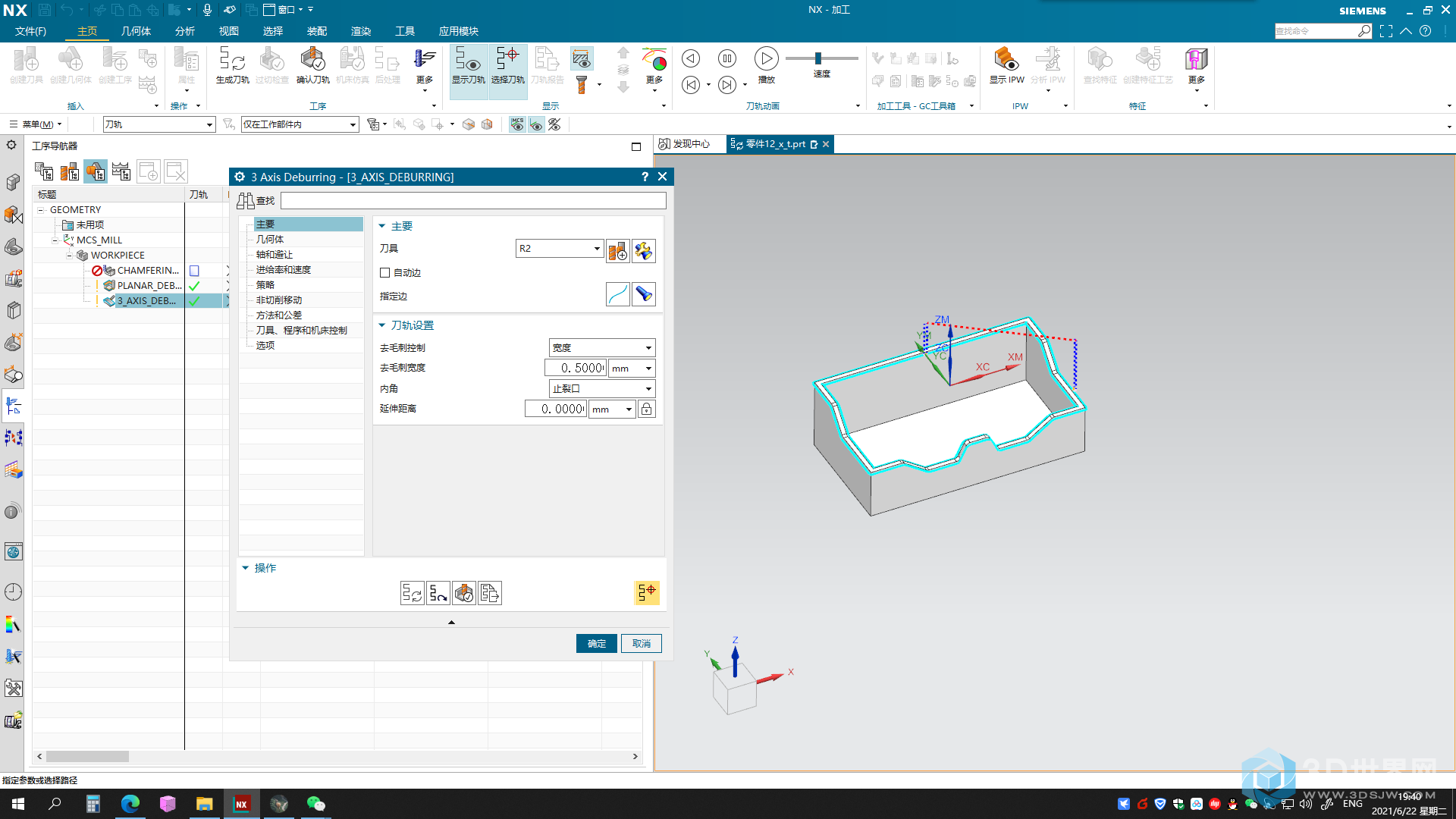Click the dialog help question mark

645,177
